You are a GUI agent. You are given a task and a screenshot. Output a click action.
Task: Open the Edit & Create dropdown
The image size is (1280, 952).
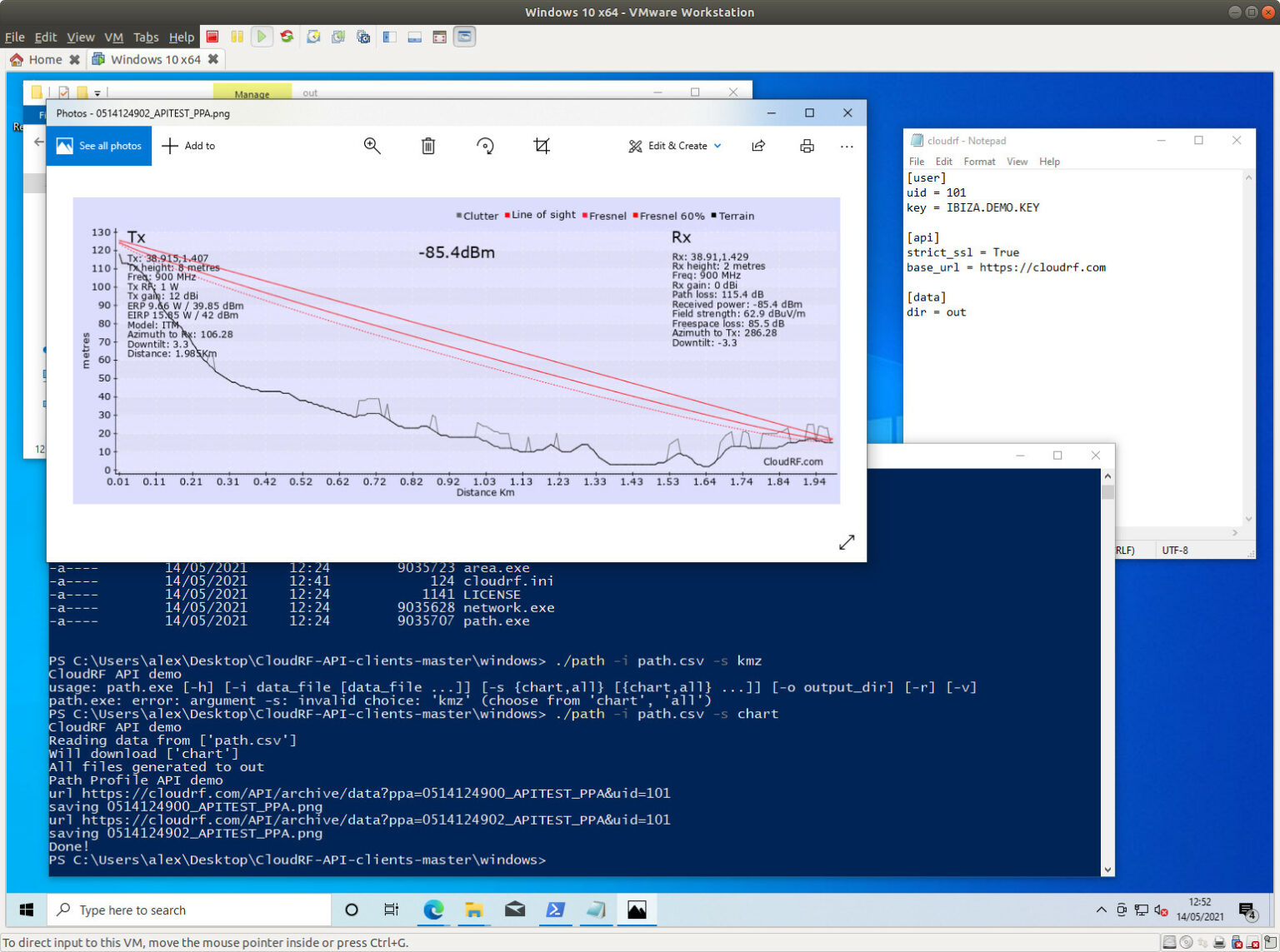click(x=675, y=146)
